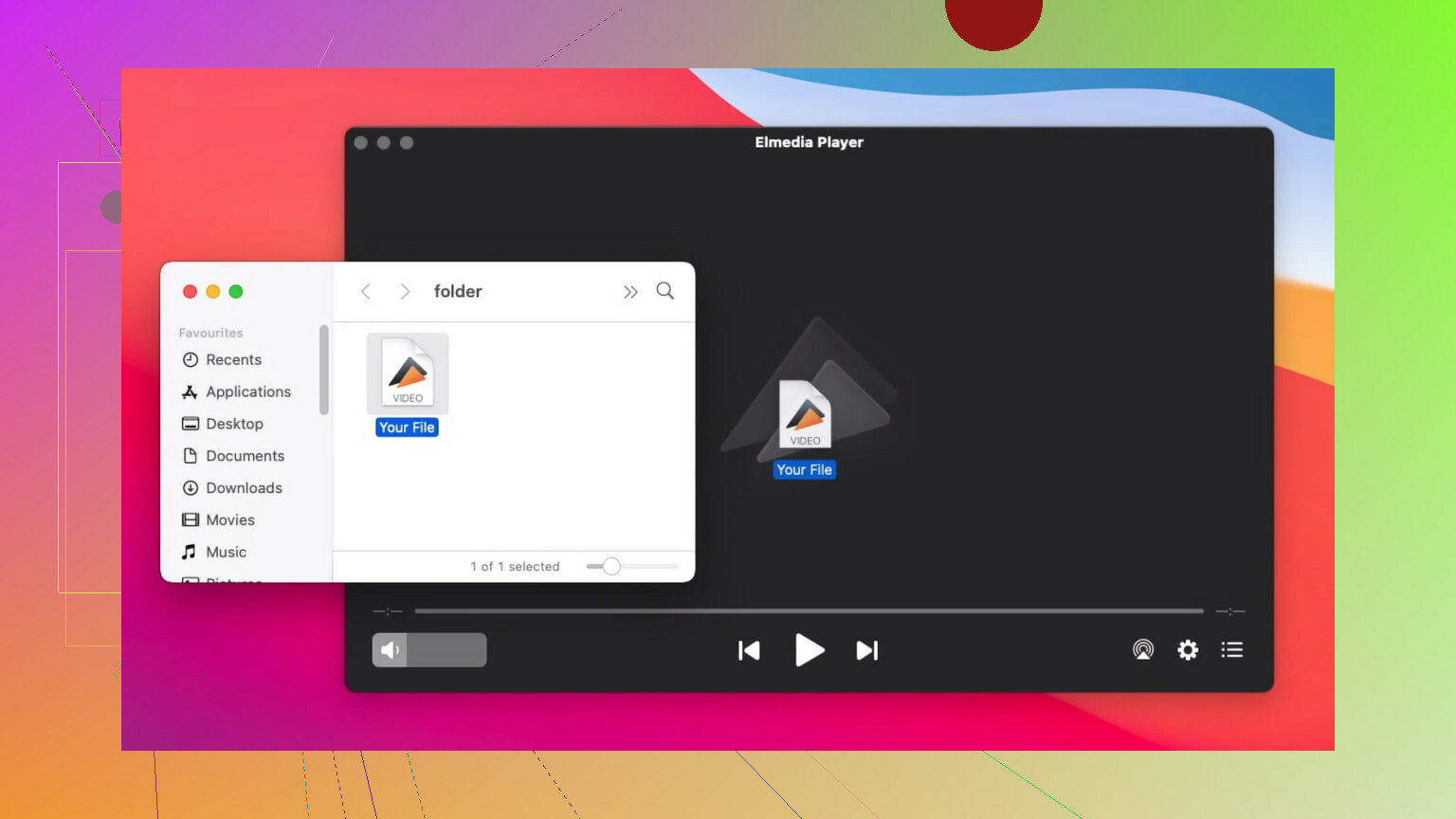
Task: Adjust the Elmedia volume slider
Action: pyautogui.click(x=429, y=650)
